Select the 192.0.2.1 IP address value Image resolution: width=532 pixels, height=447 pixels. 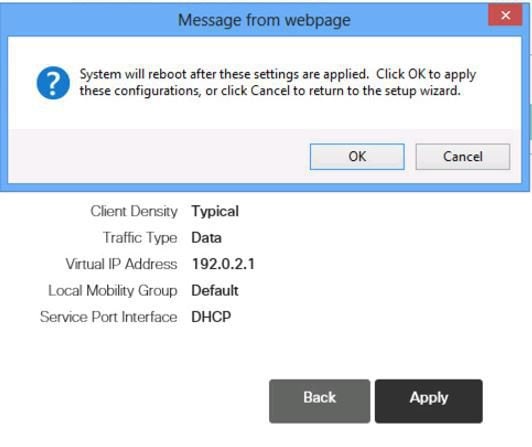pyautogui.click(x=223, y=264)
